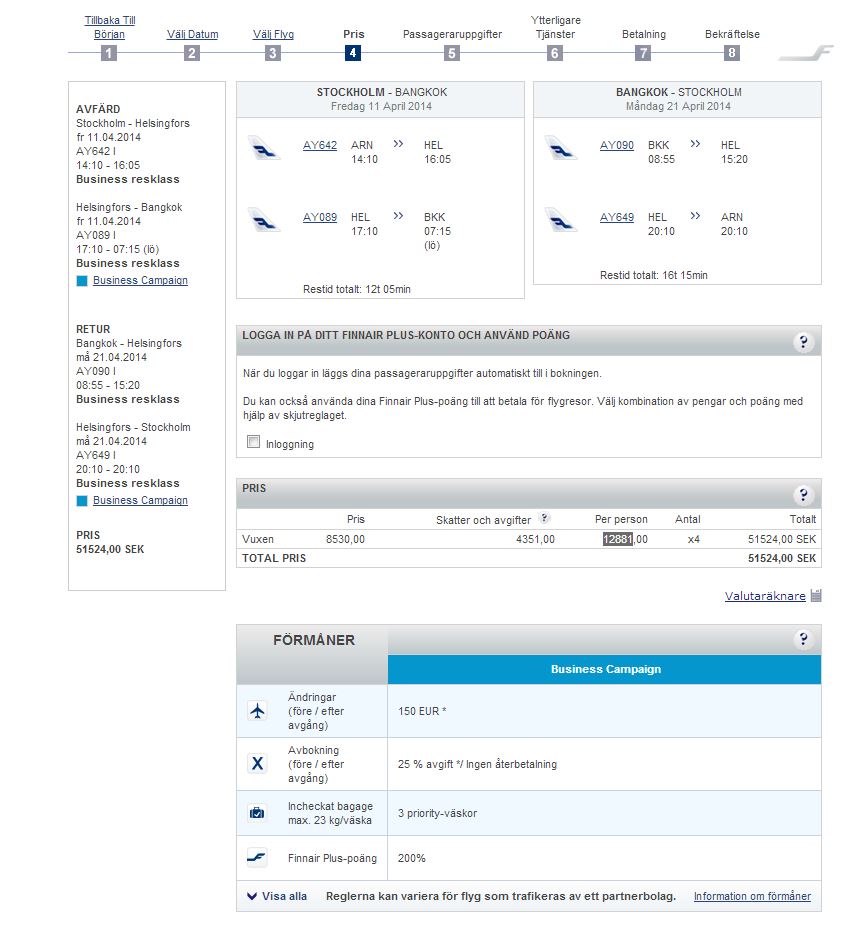Click the Skatter och avgifter info icon
Screen dimensions: 864x933
pos(544,518)
